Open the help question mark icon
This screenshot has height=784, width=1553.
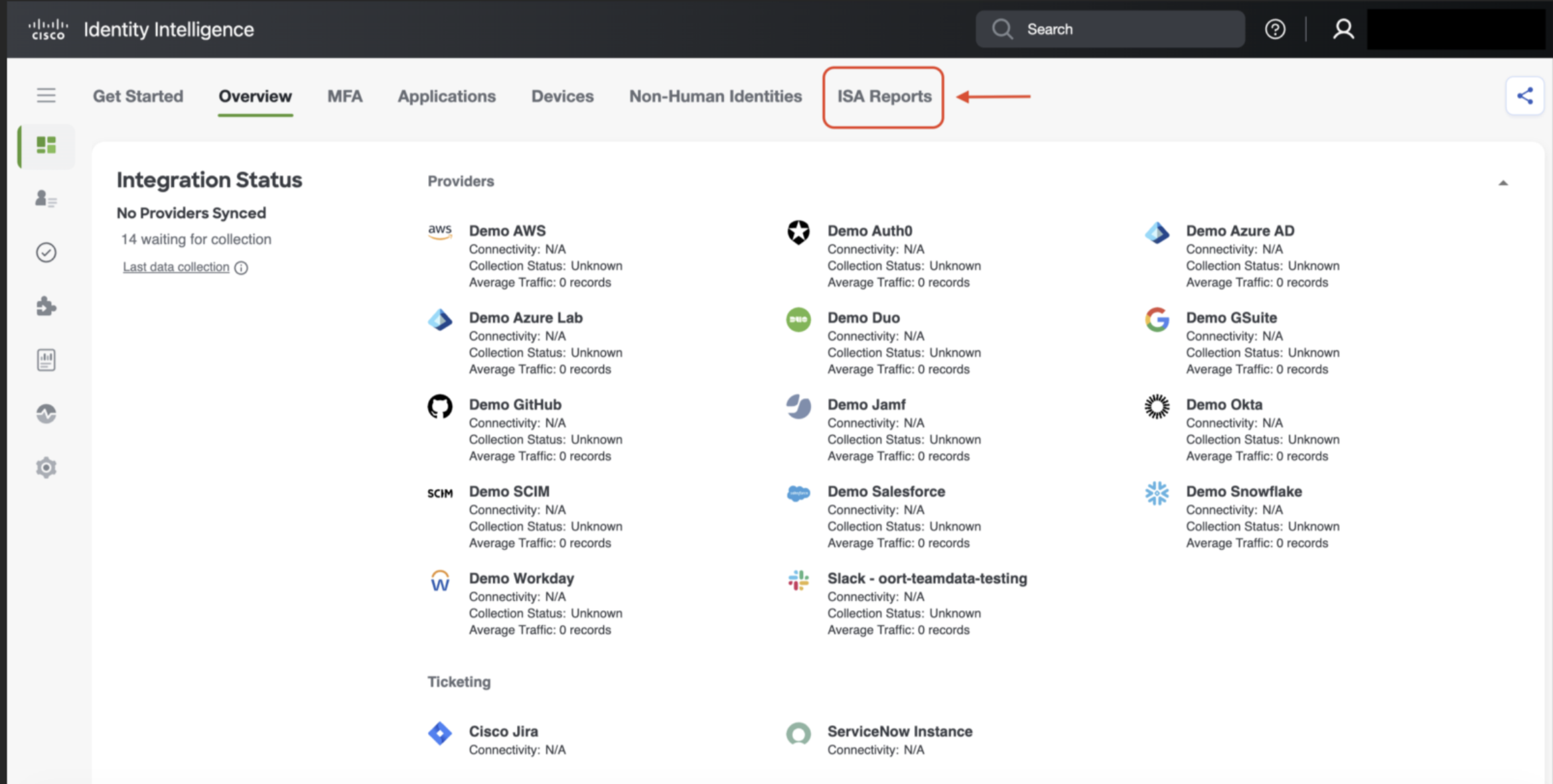pos(1275,29)
